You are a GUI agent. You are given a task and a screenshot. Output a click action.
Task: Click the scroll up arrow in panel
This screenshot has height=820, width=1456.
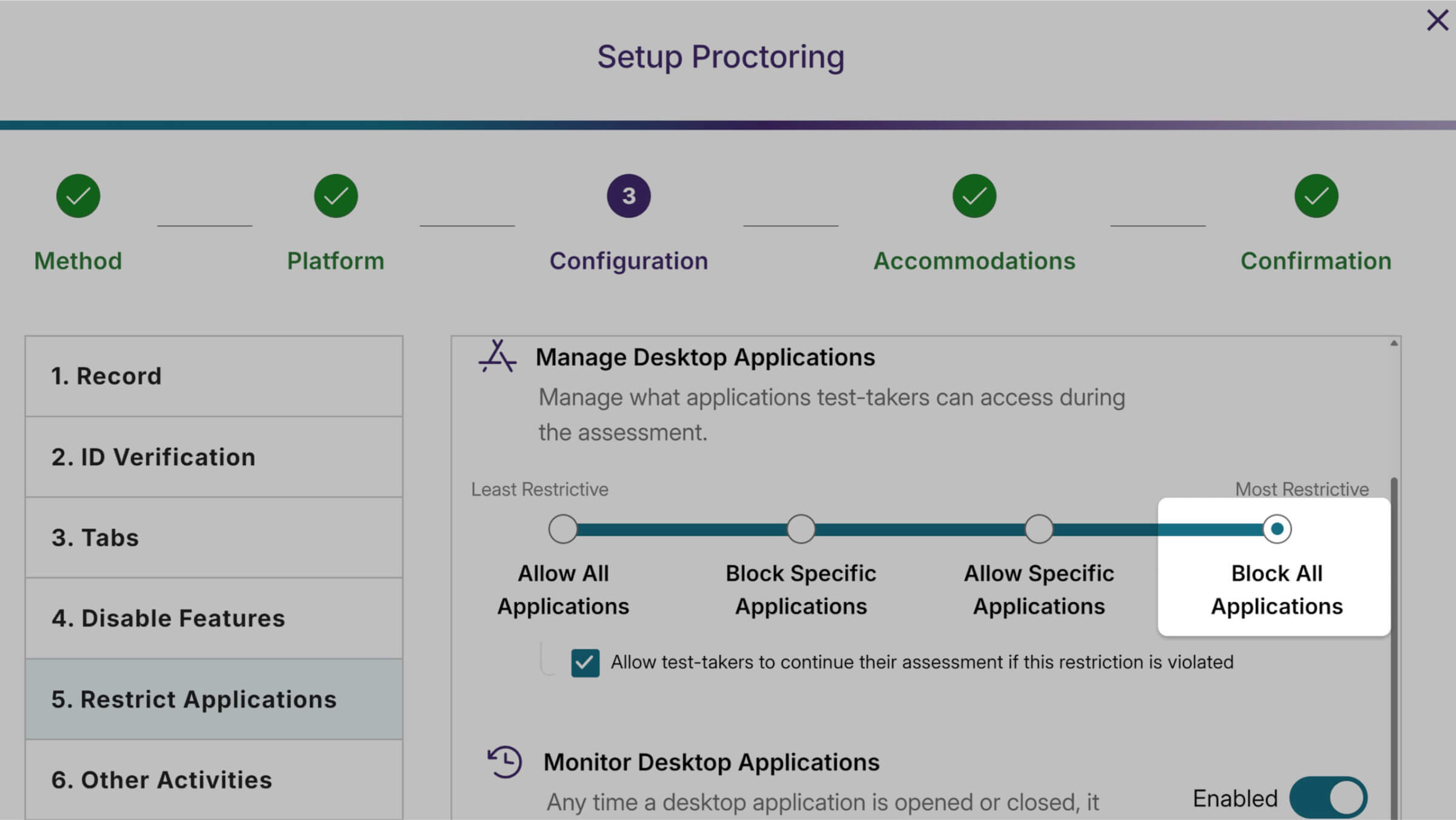pyautogui.click(x=1394, y=344)
